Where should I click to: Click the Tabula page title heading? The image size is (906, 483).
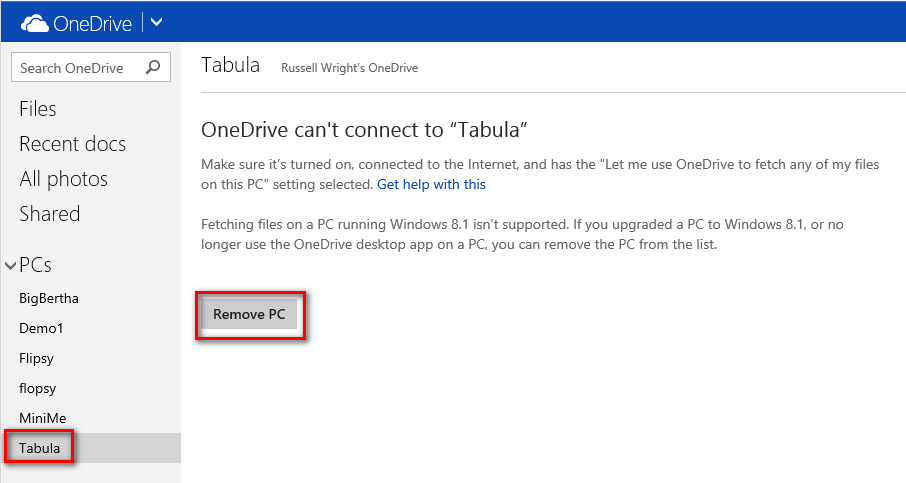pyautogui.click(x=230, y=66)
